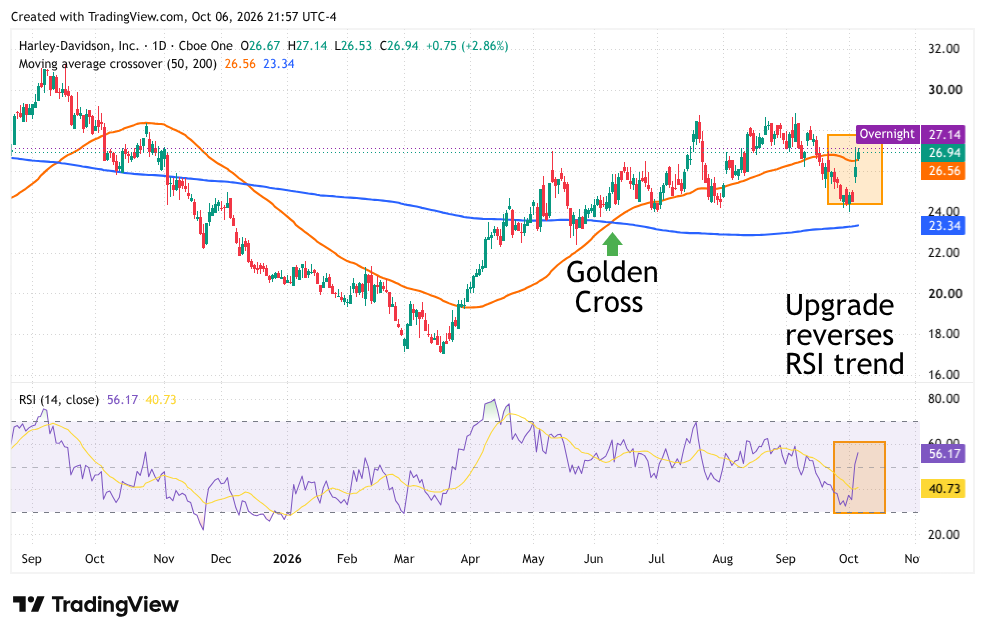Click the Upgrade reverses RSI trend annotation
This screenshot has width=985, height=636.
(x=844, y=335)
